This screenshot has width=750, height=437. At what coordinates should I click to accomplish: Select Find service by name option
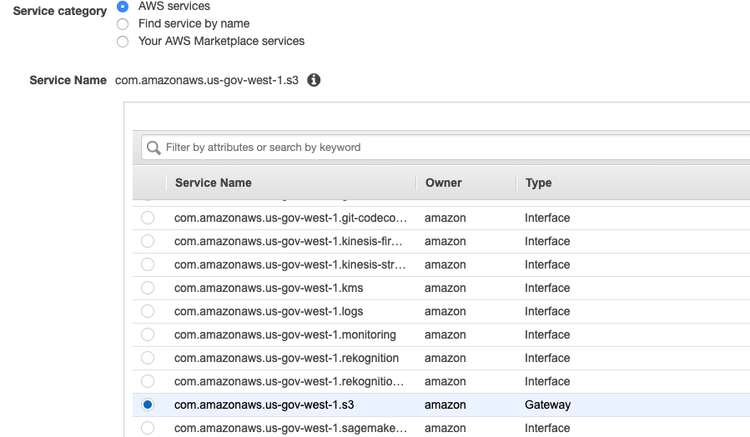pos(123,23)
